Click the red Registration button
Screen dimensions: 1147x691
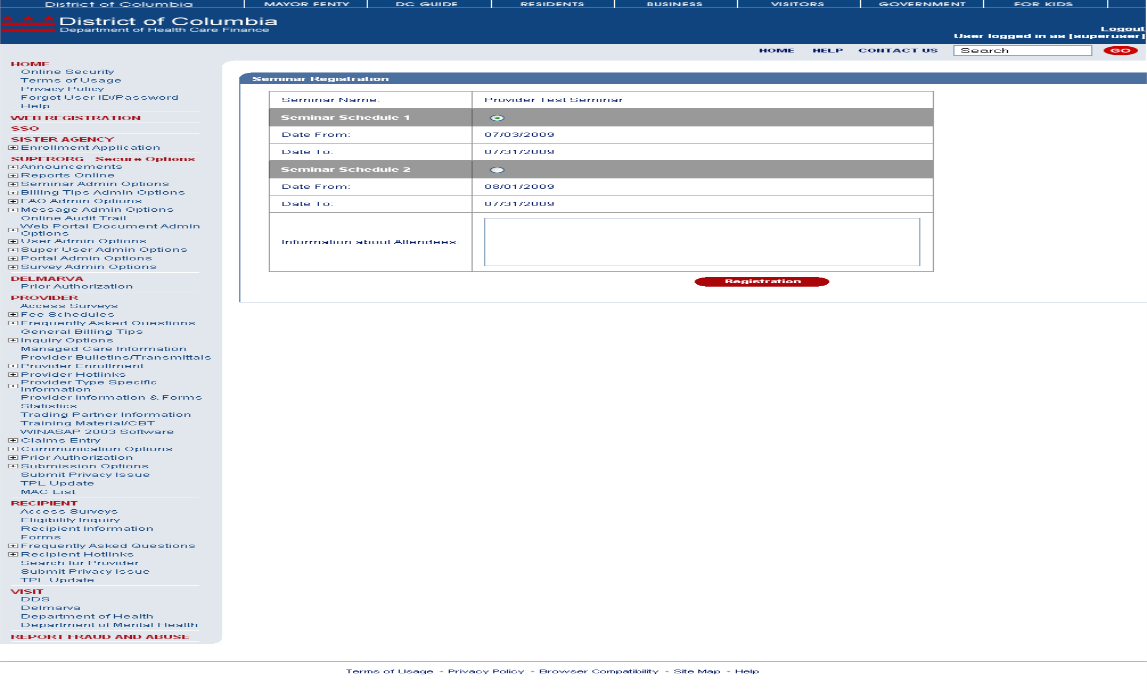click(x=762, y=282)
